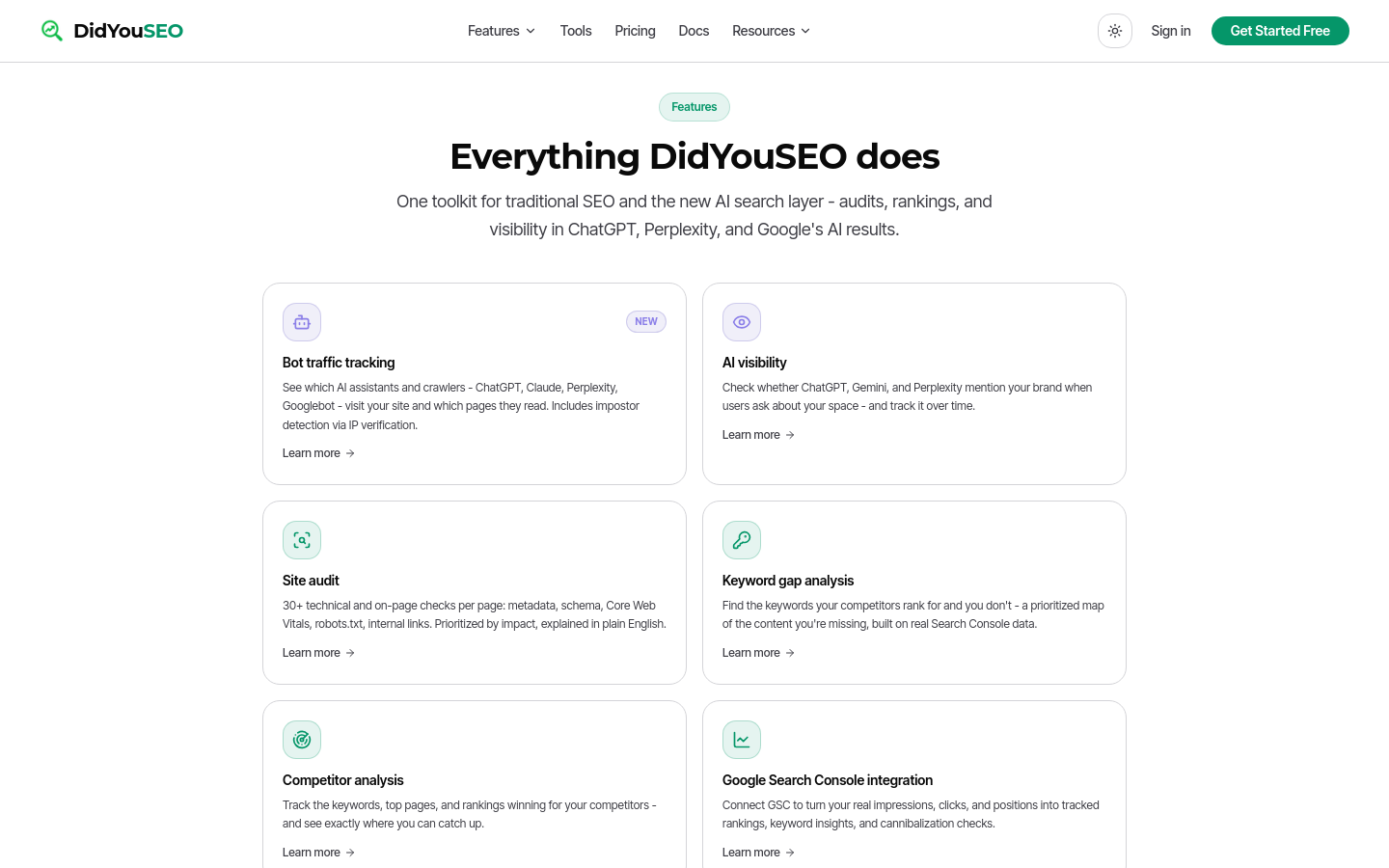Click the Keyword gap analysis heading
Image resolution: width=1389 pixels, height=868 pixels.
click(788, 581)
